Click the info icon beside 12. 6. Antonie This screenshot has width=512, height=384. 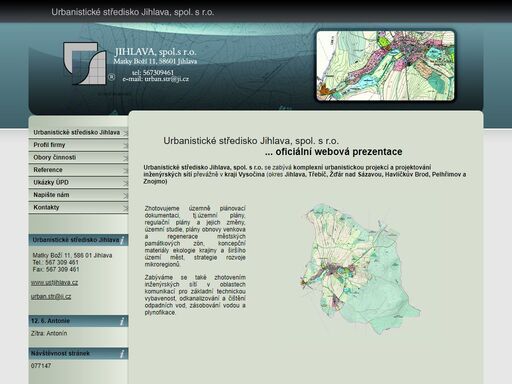point(122,321)
